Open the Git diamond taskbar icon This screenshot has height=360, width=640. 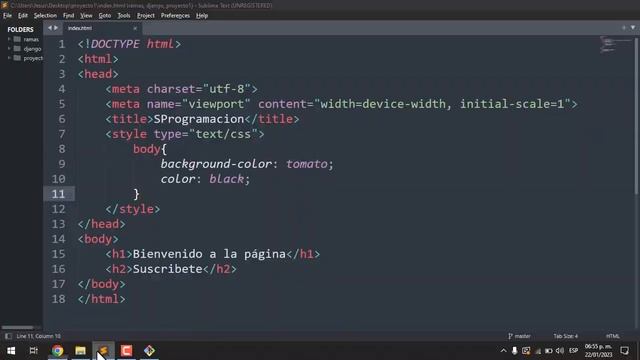point(149,351)
